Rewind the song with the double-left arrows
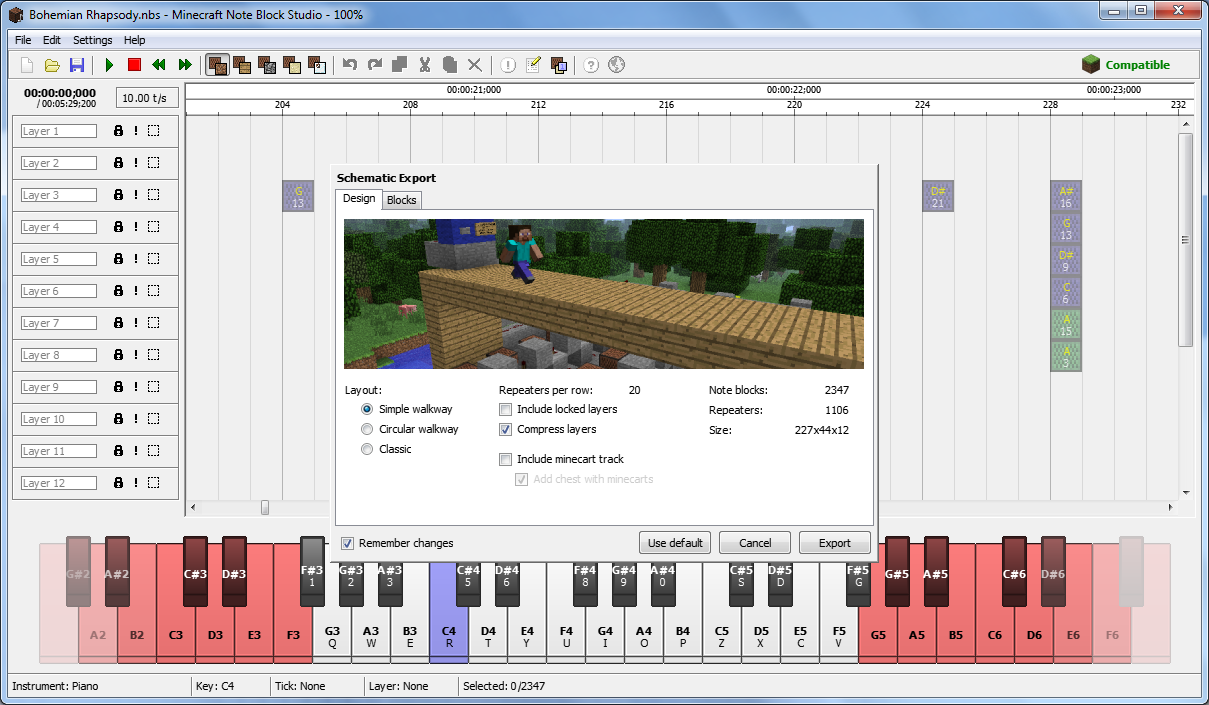The height and width of the screenshot is (705, 1209). tap(159, 65)
